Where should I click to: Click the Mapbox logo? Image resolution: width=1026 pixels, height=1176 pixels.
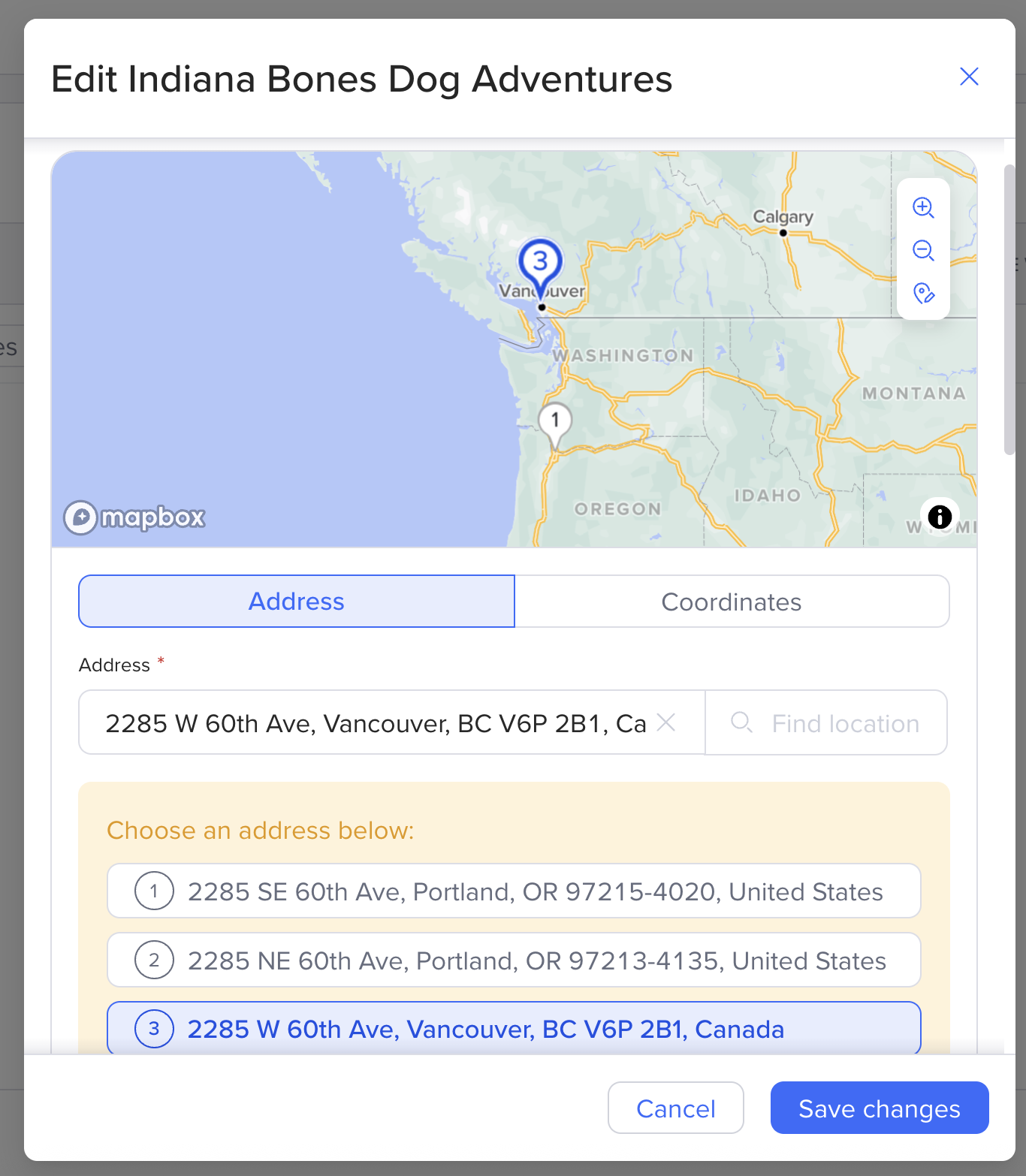coord(134,517)
